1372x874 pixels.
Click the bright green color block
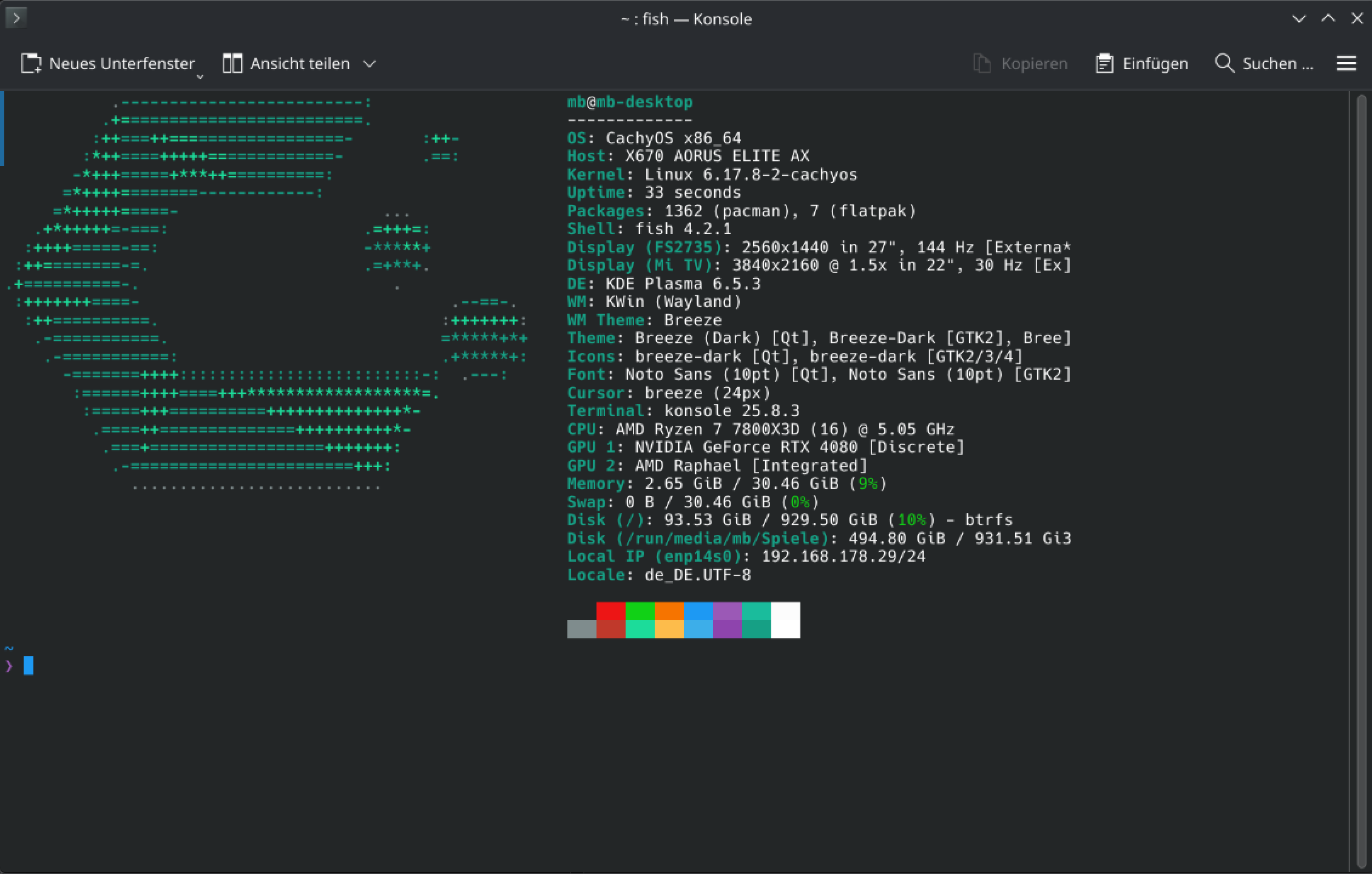pyautogui.click(x=640, y=611)
